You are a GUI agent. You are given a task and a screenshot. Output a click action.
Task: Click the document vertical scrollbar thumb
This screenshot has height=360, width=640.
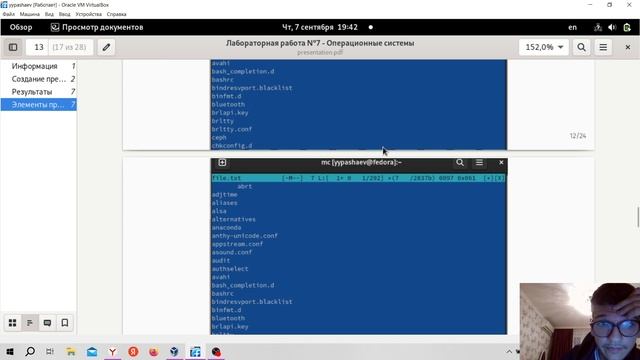pos(638,217)
